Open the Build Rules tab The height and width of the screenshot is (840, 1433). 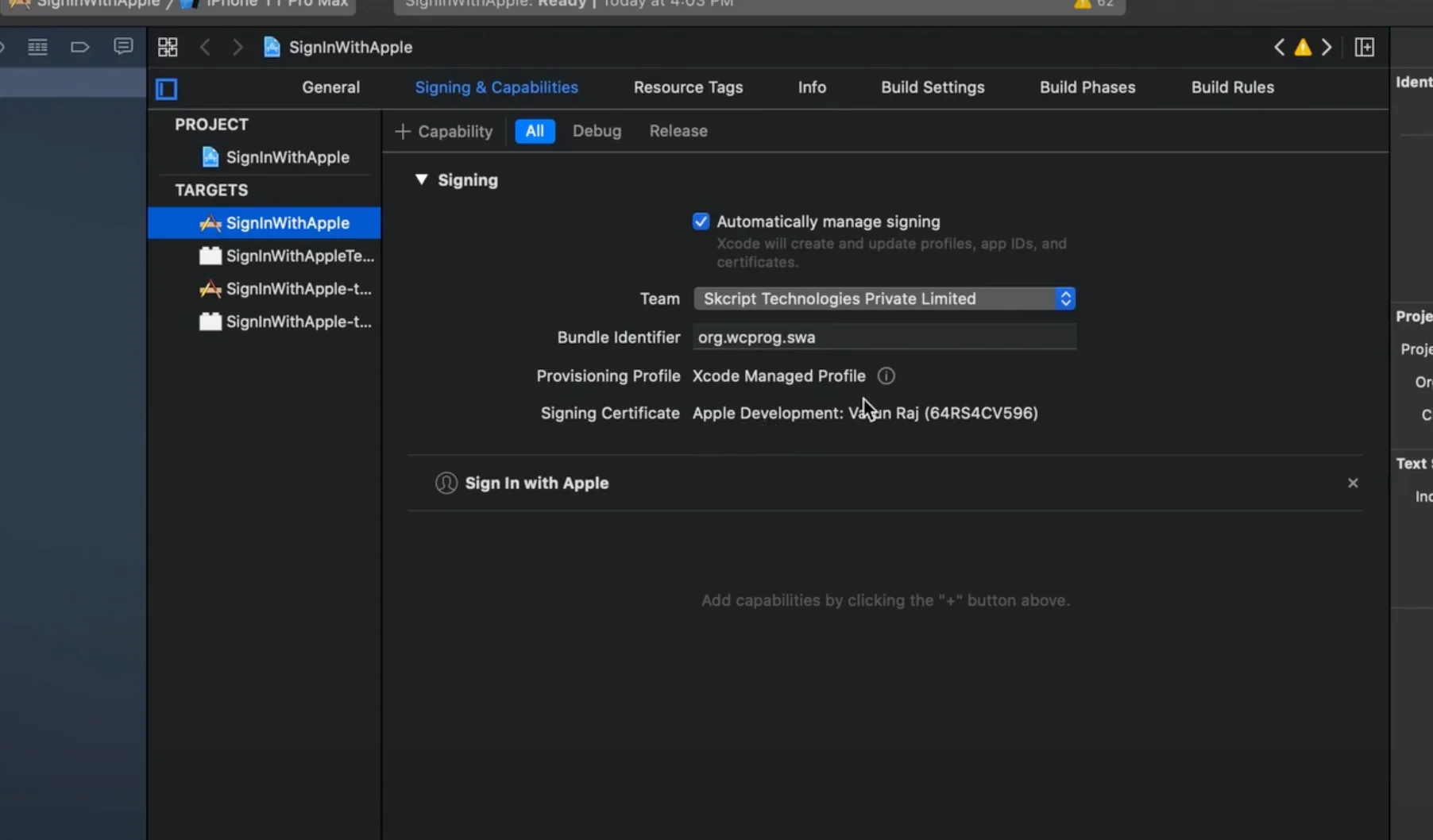click(1232, 87)
